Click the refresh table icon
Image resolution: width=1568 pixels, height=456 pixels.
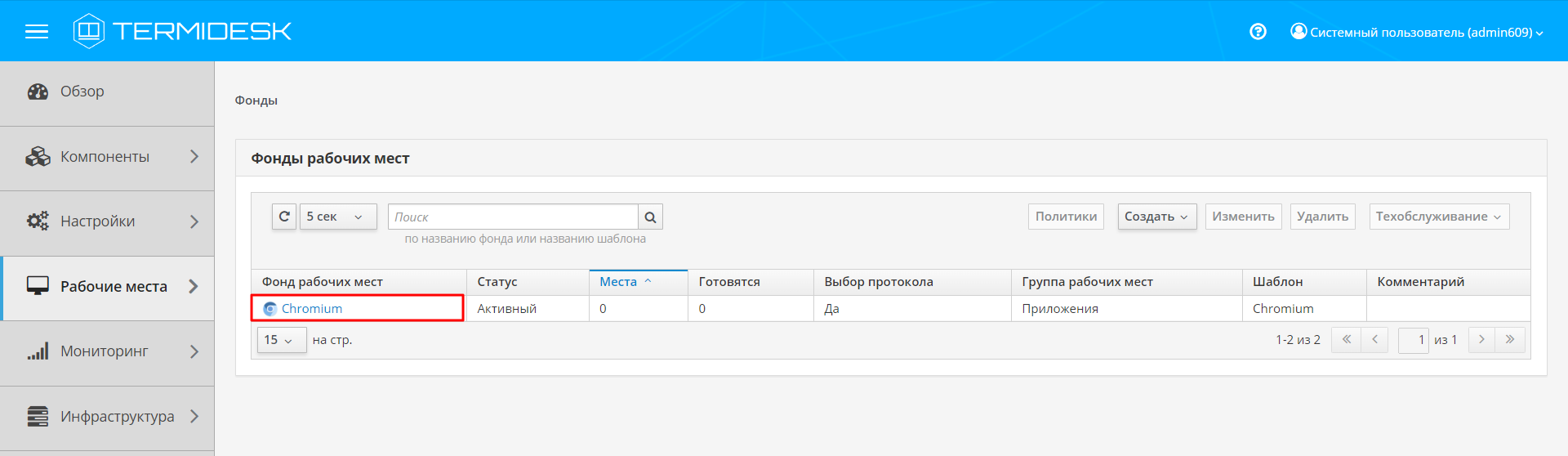[x=284, y=217]
